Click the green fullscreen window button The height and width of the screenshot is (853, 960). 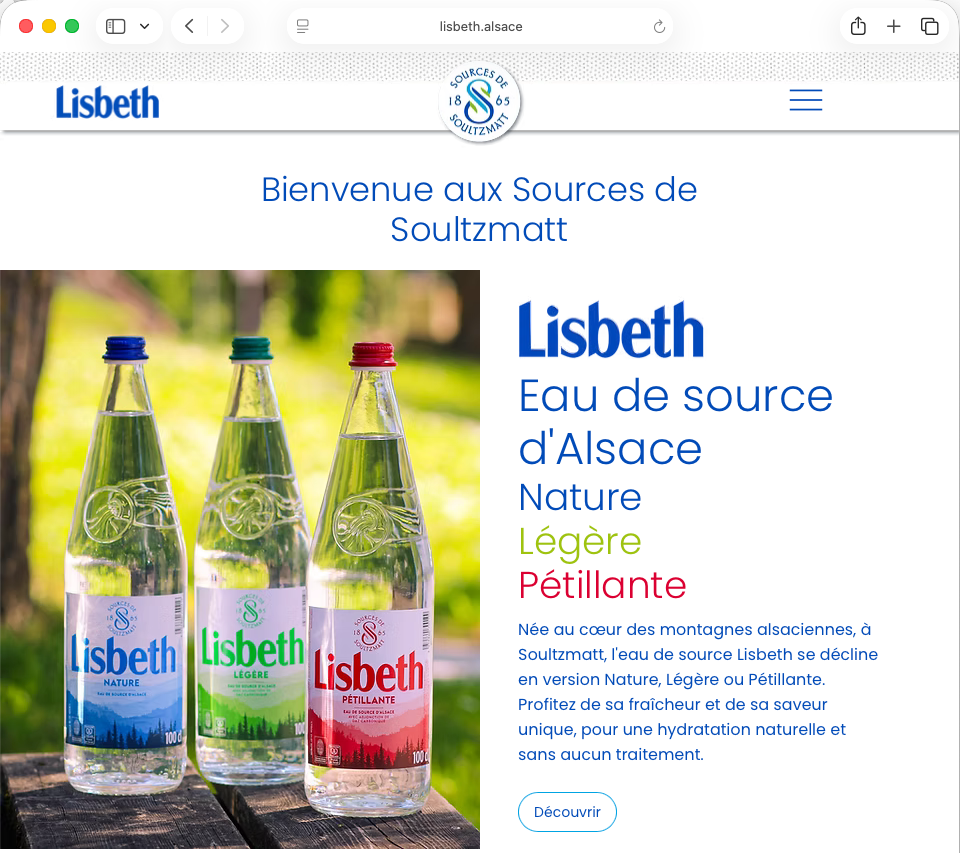point(72,26)
